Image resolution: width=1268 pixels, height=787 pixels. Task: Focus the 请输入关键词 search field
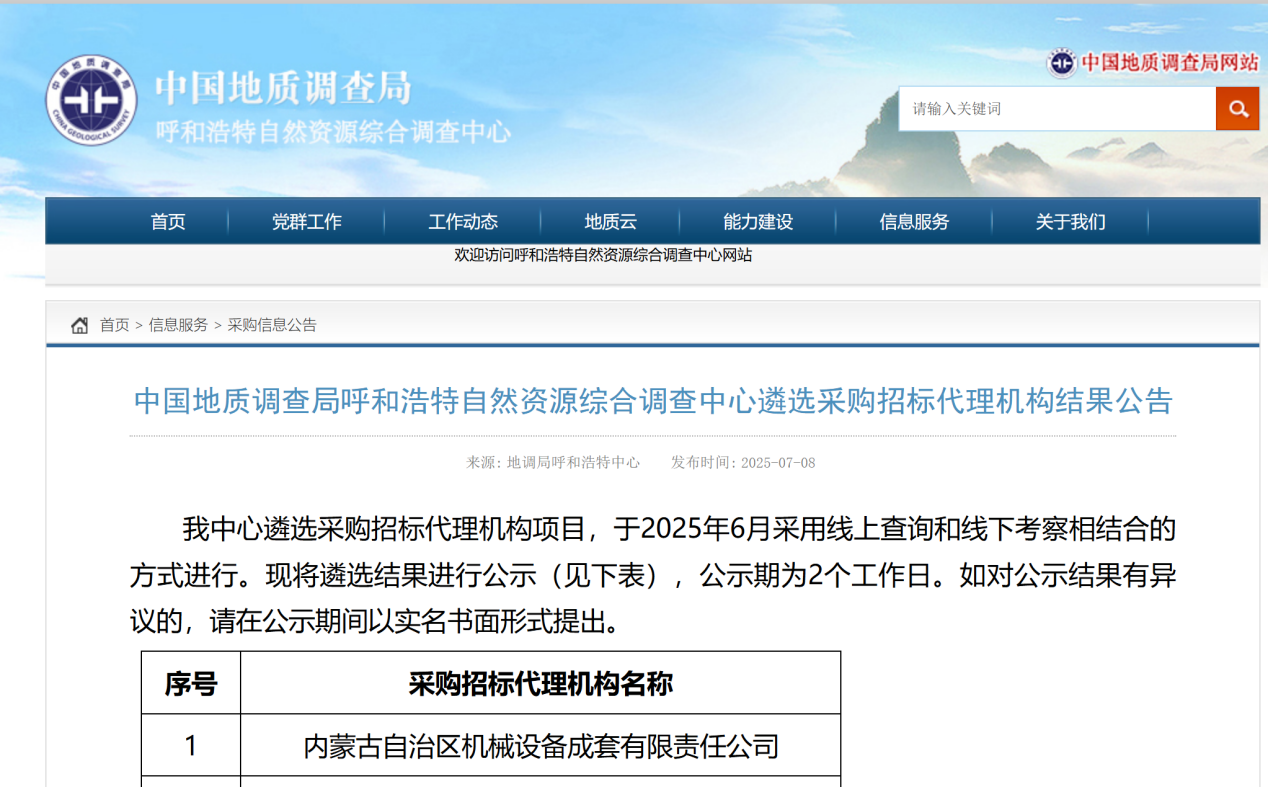pos(1056,109)
